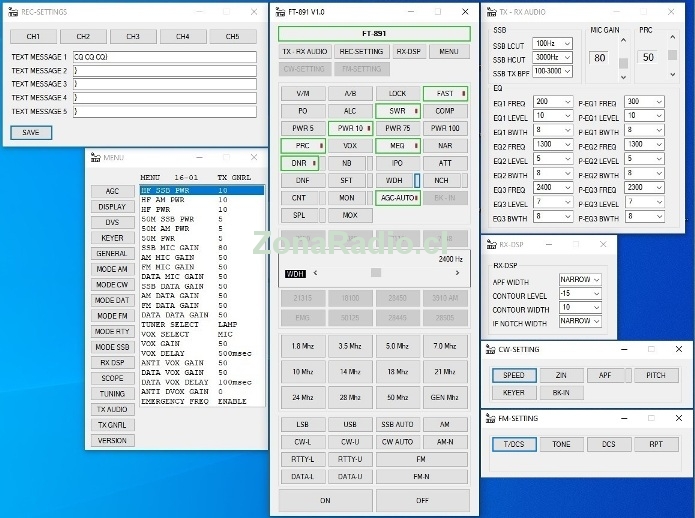
Task: Toggle PWR 10 power setting
Action: point(350,128)
